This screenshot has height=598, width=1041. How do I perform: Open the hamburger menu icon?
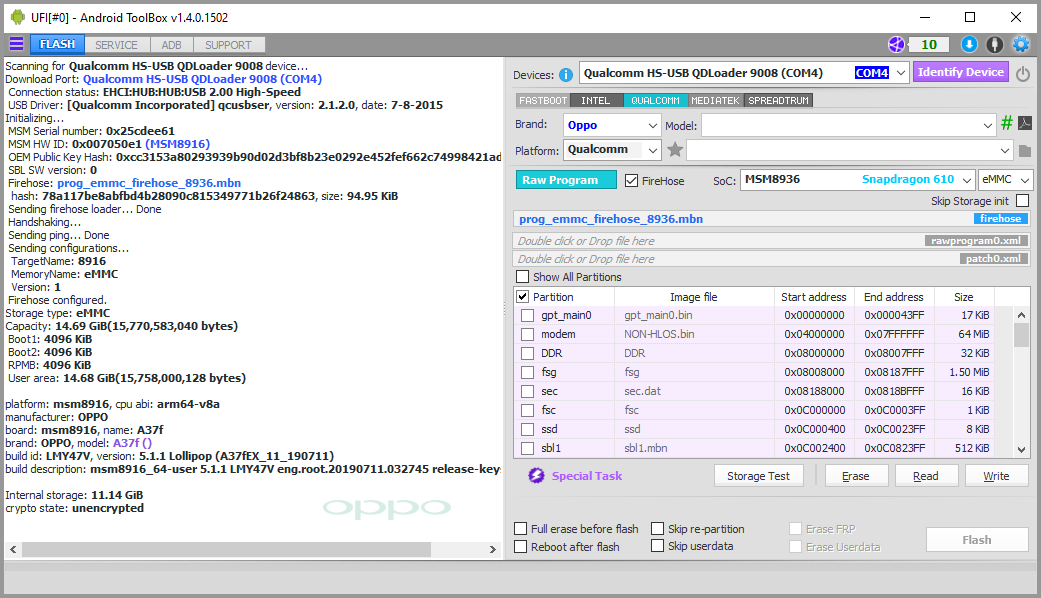[x=17, y=44]
